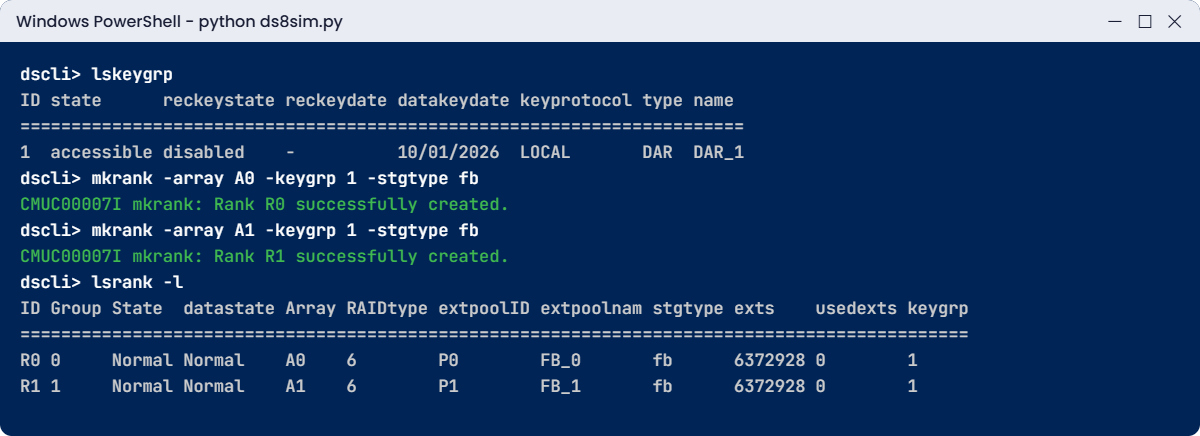Click the 'stgtype' column header
Screen dimensions: 1200x436
688,309
